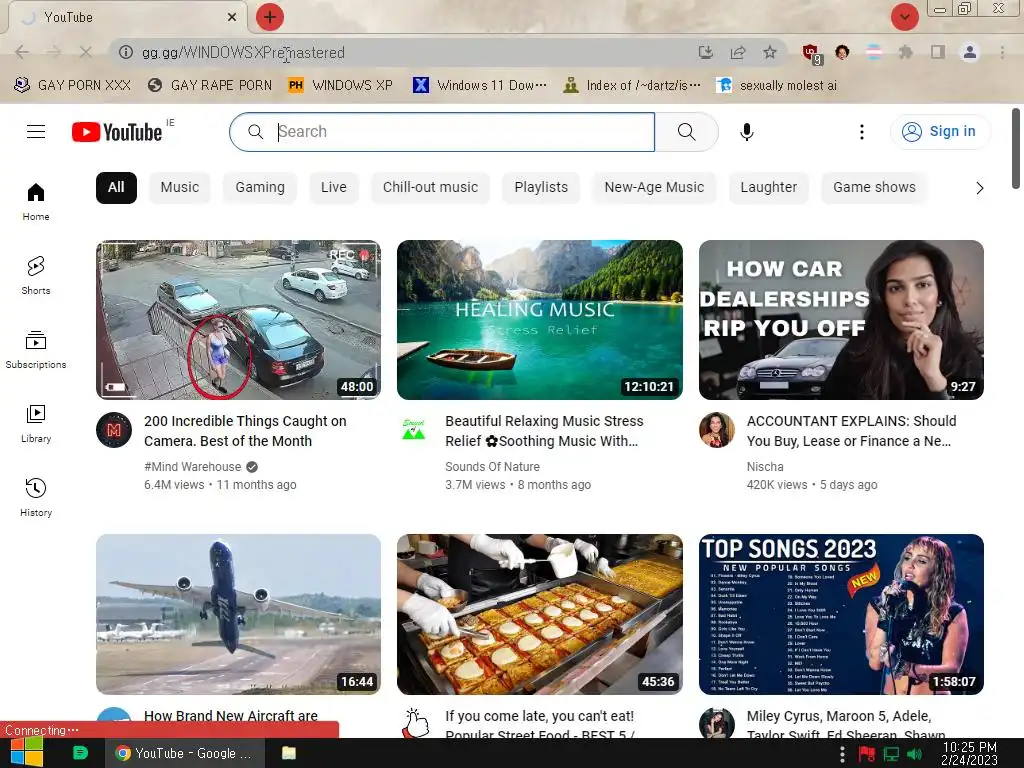The image size is (1024, 768).
Task: Click the YouTube logo
Action: [x=118, y=132]
